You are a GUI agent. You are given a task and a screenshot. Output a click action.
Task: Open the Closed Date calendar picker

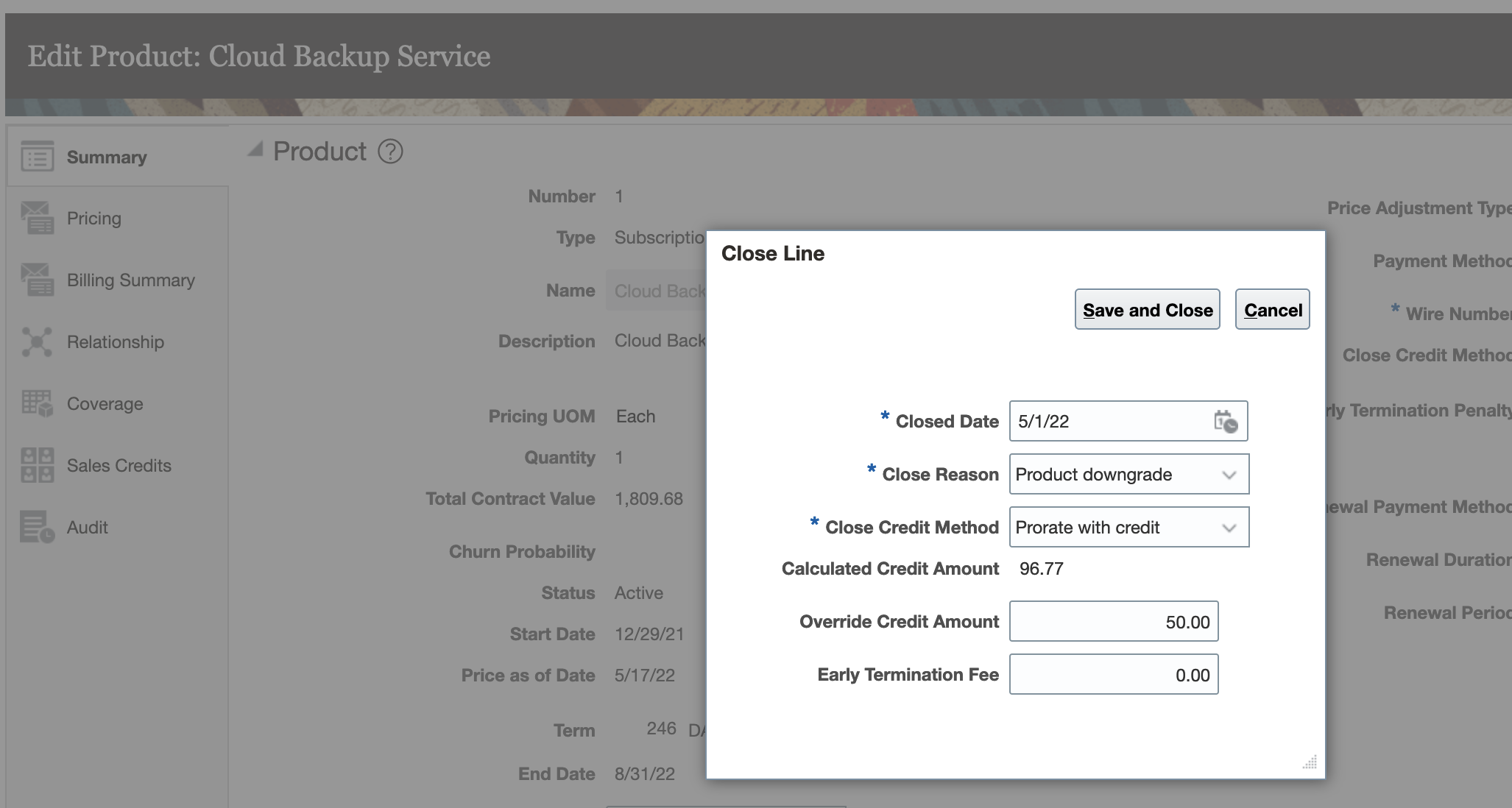pyautogui.click(x=1226, y=422)
